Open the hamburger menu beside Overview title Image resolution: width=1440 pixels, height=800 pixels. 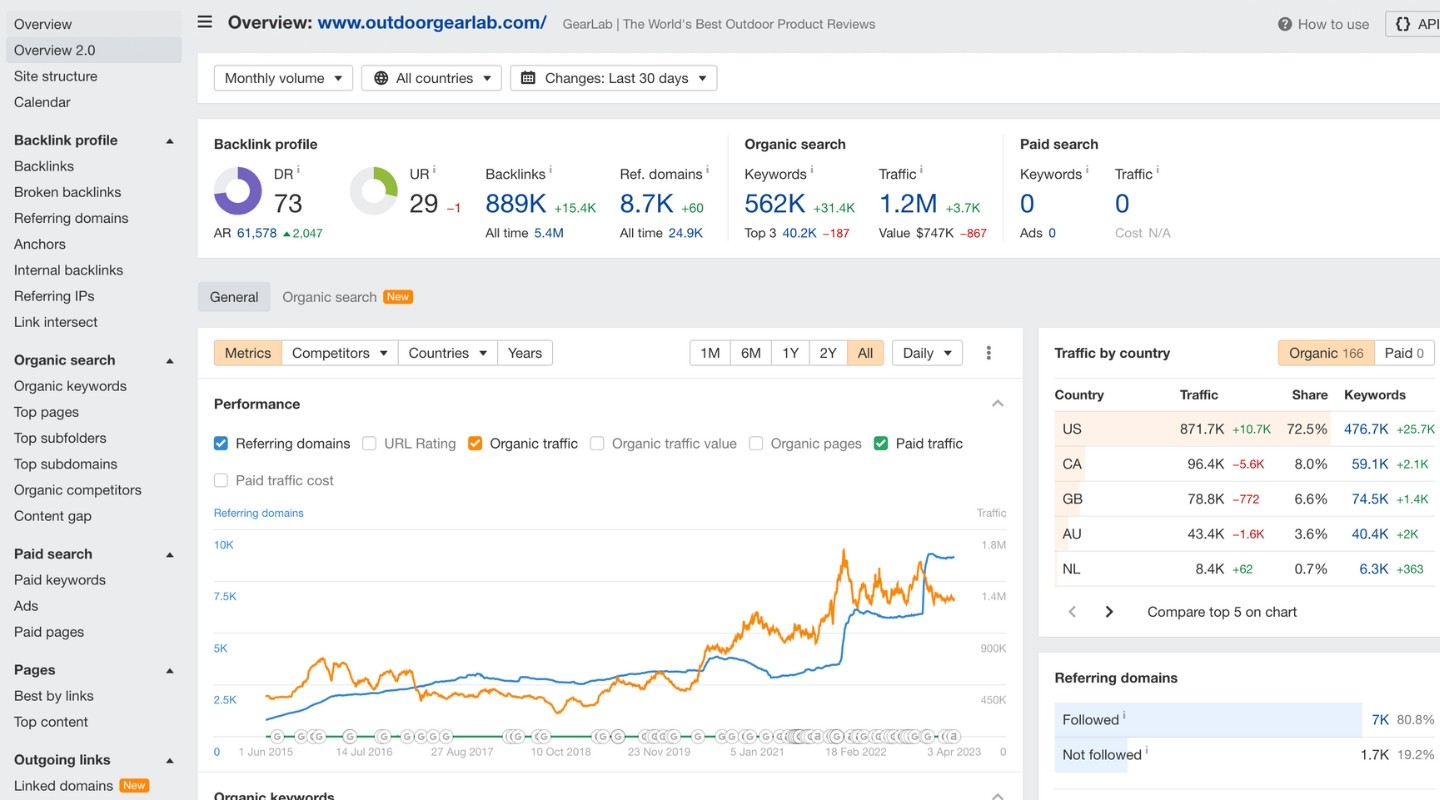click(x=205, y=22)
